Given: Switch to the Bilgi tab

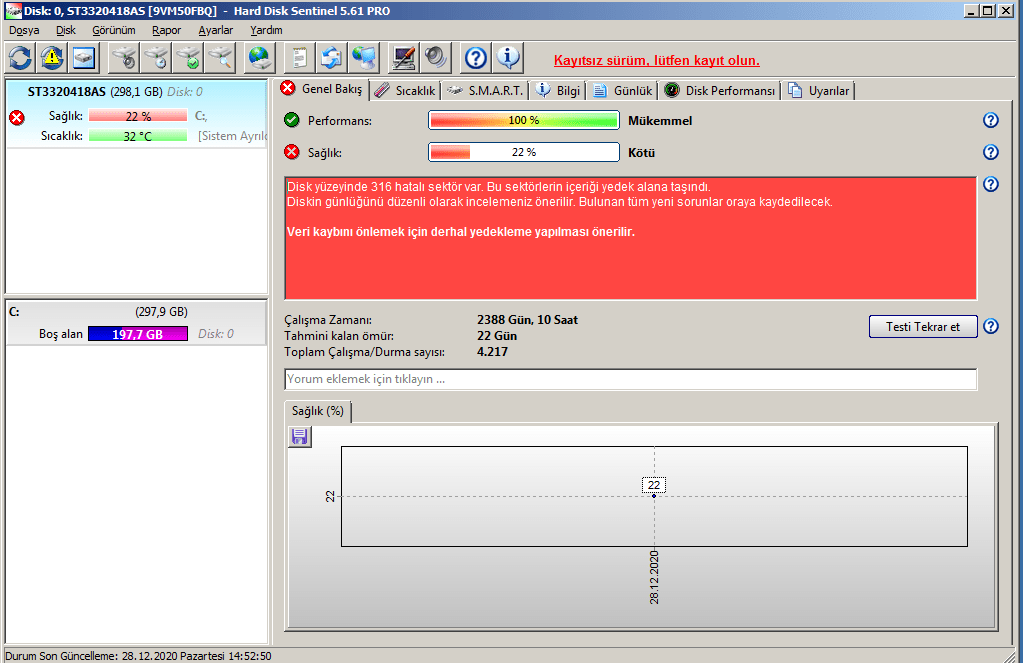Looking at the screenshot, I should click(x=558, y=91).
